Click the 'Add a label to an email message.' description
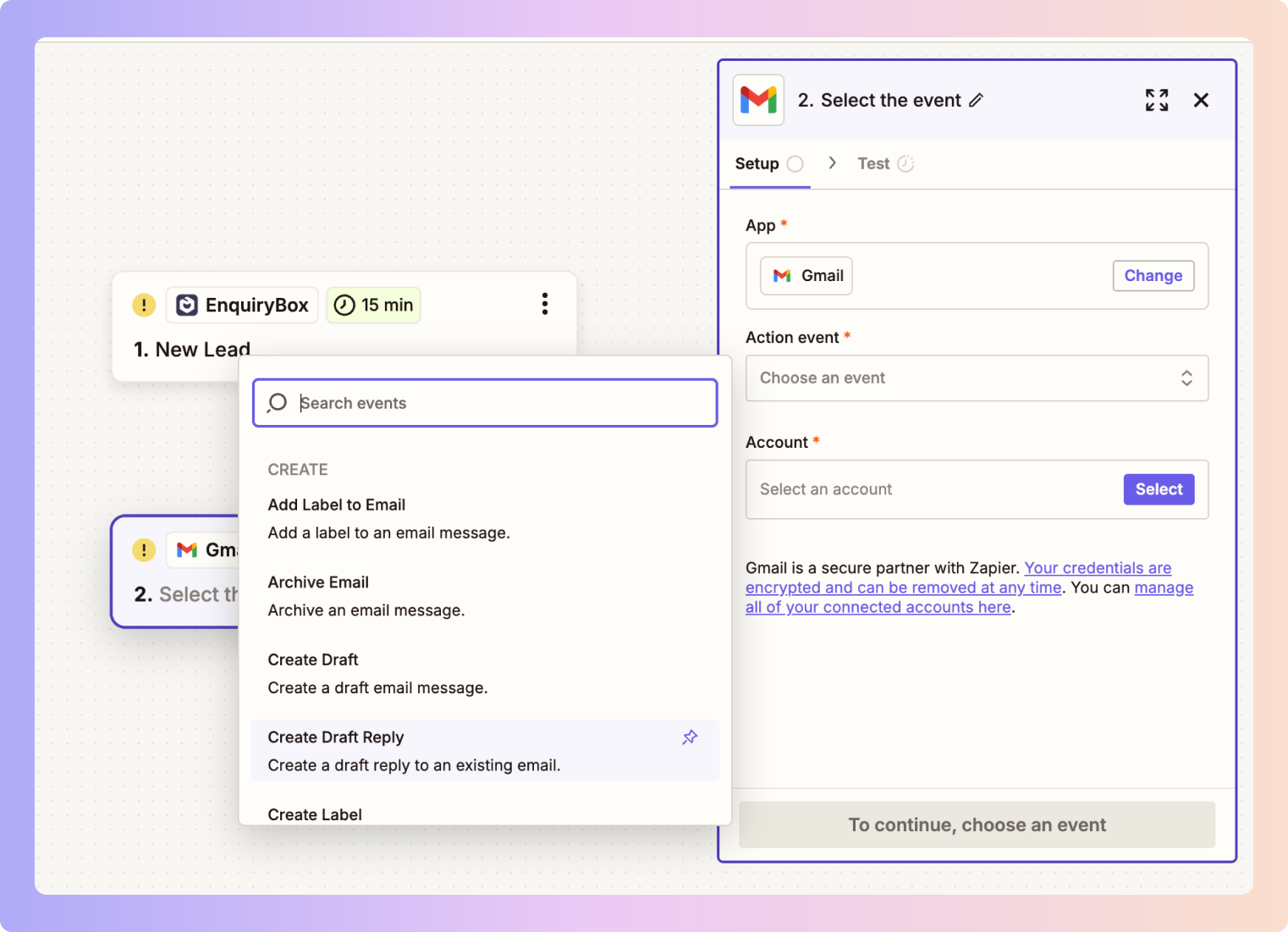The width and height of the screenshot is (1288, 932). (388, 533)
